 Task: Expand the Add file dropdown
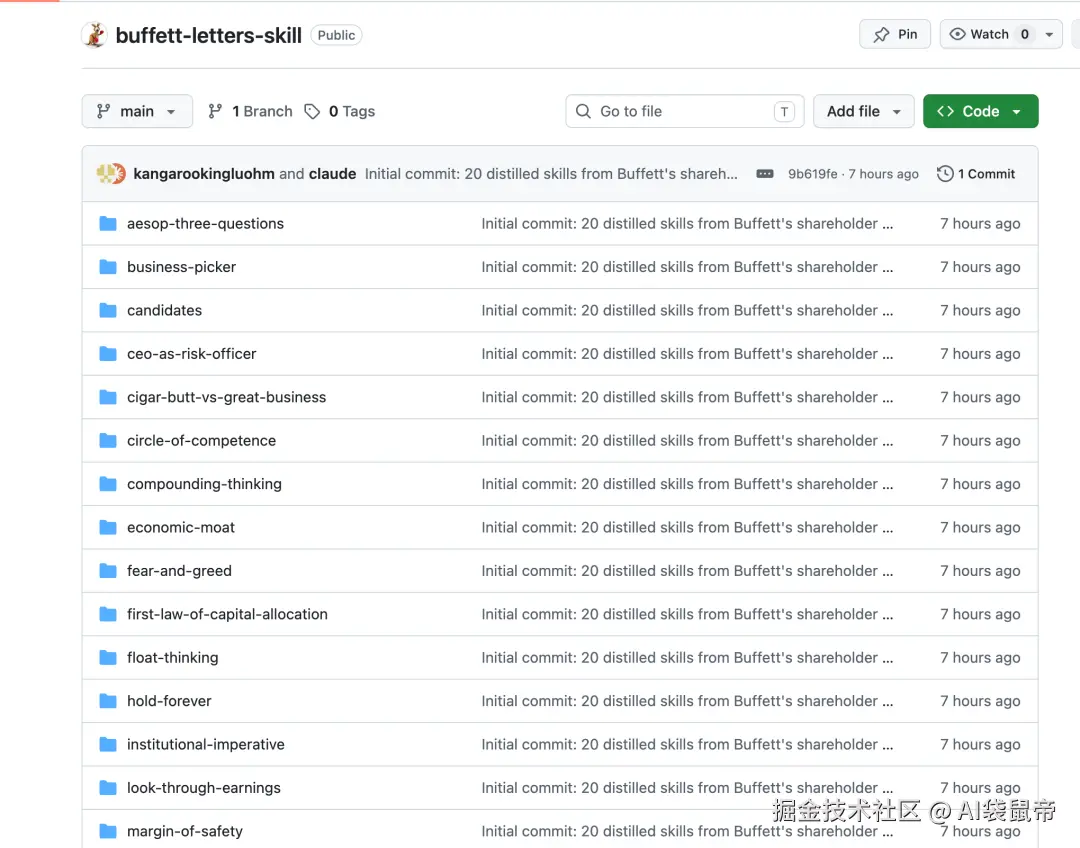point(864,111)
